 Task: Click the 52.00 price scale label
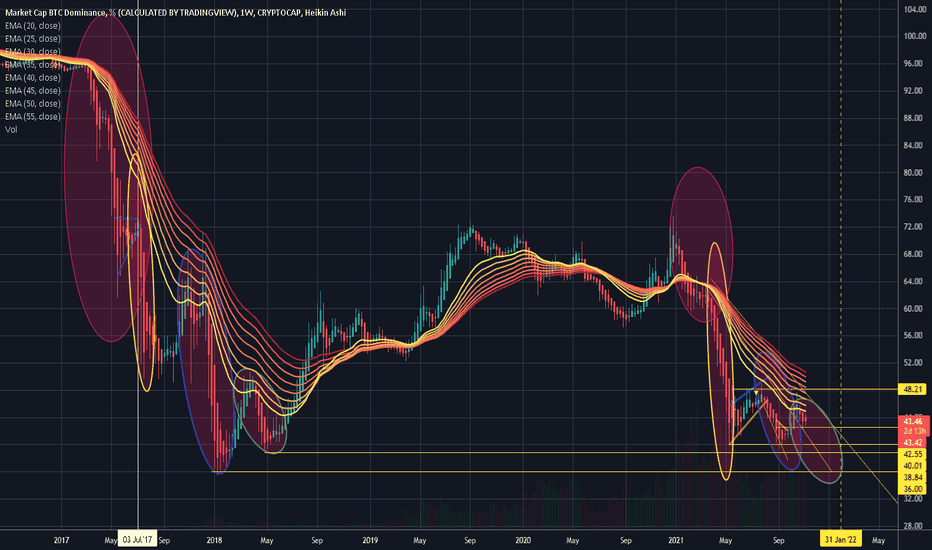(x=914, y=363)
